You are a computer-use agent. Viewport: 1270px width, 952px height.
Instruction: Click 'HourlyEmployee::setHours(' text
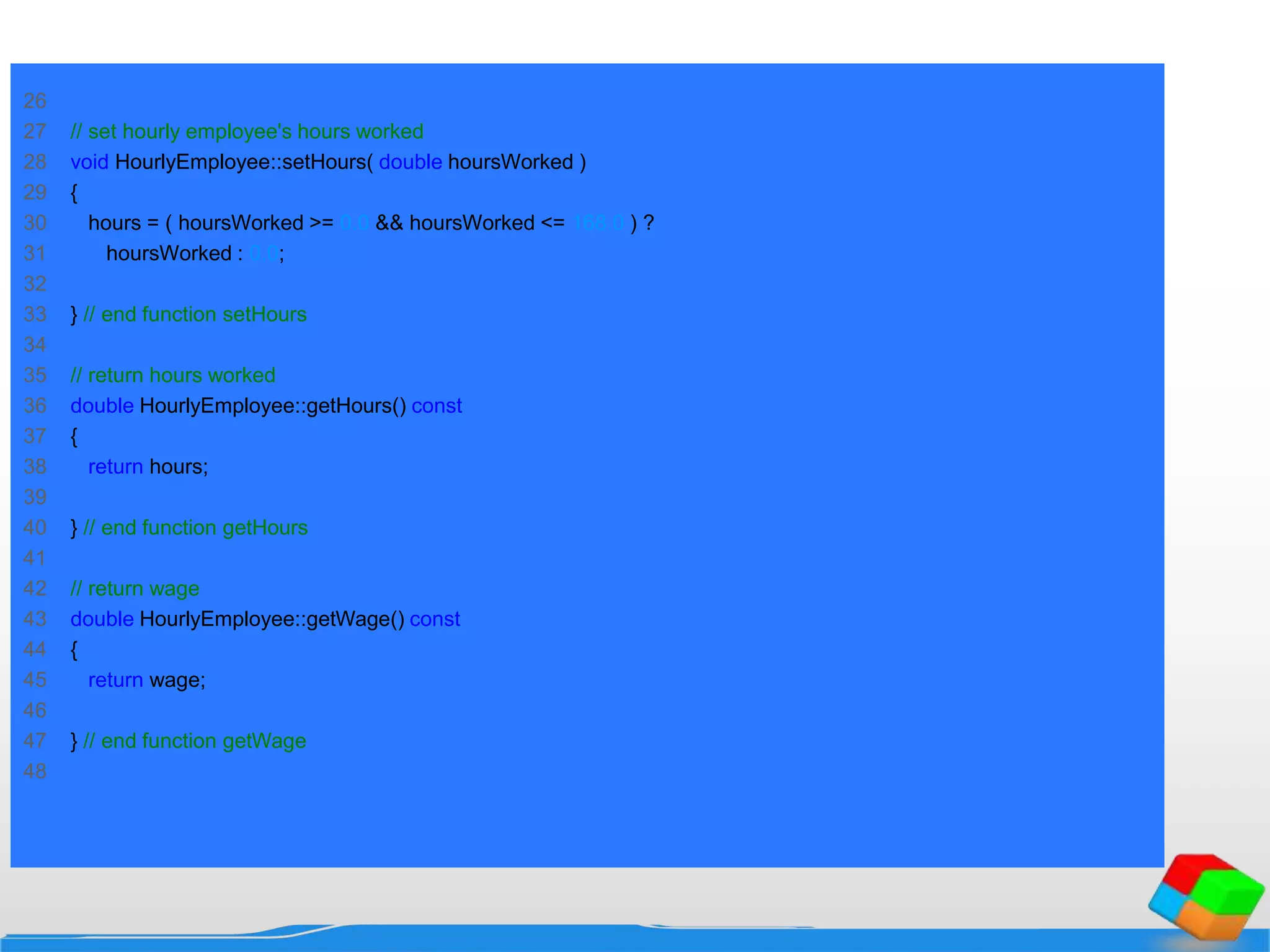(244, 162)
